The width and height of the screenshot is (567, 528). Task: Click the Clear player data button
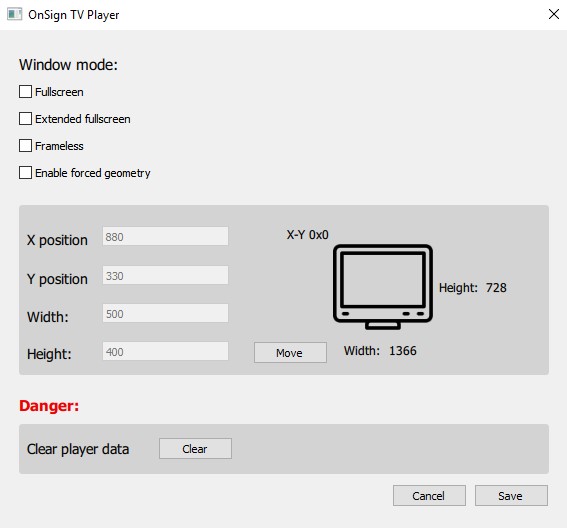[195, 449]
